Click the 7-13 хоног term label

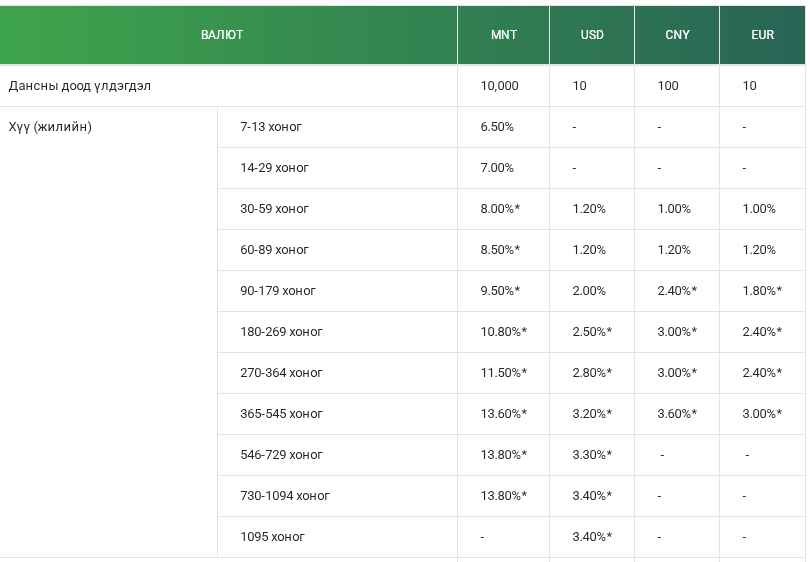tap(271, 127)
